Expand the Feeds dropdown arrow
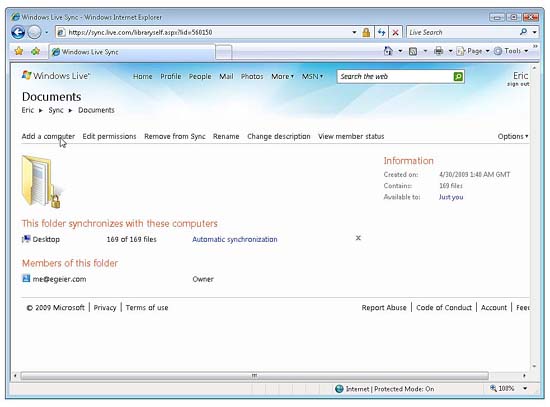Viewport: 550px width, 407px height. (425, 51)
